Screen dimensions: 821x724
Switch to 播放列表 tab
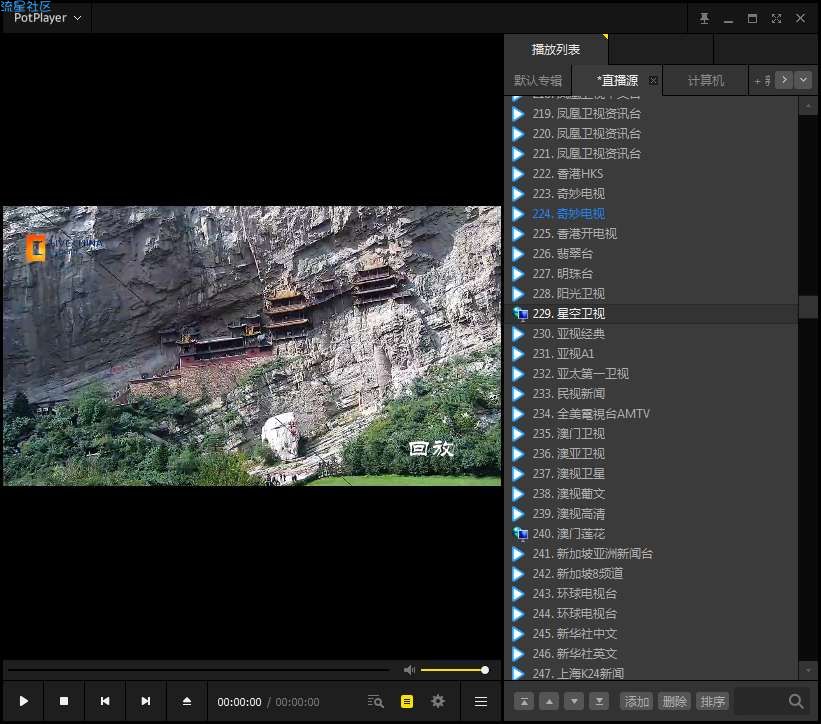556,50
